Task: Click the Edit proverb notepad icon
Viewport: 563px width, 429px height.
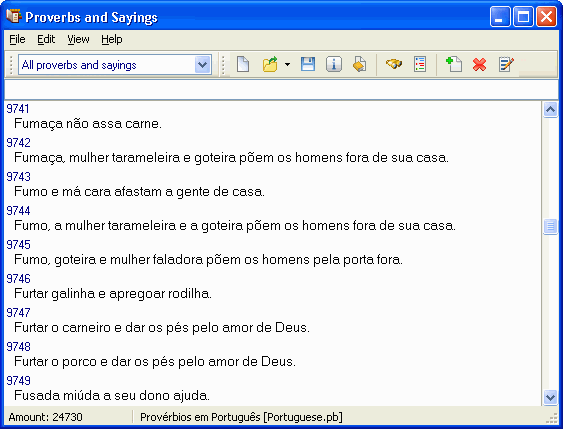Action: pos(506,65)
